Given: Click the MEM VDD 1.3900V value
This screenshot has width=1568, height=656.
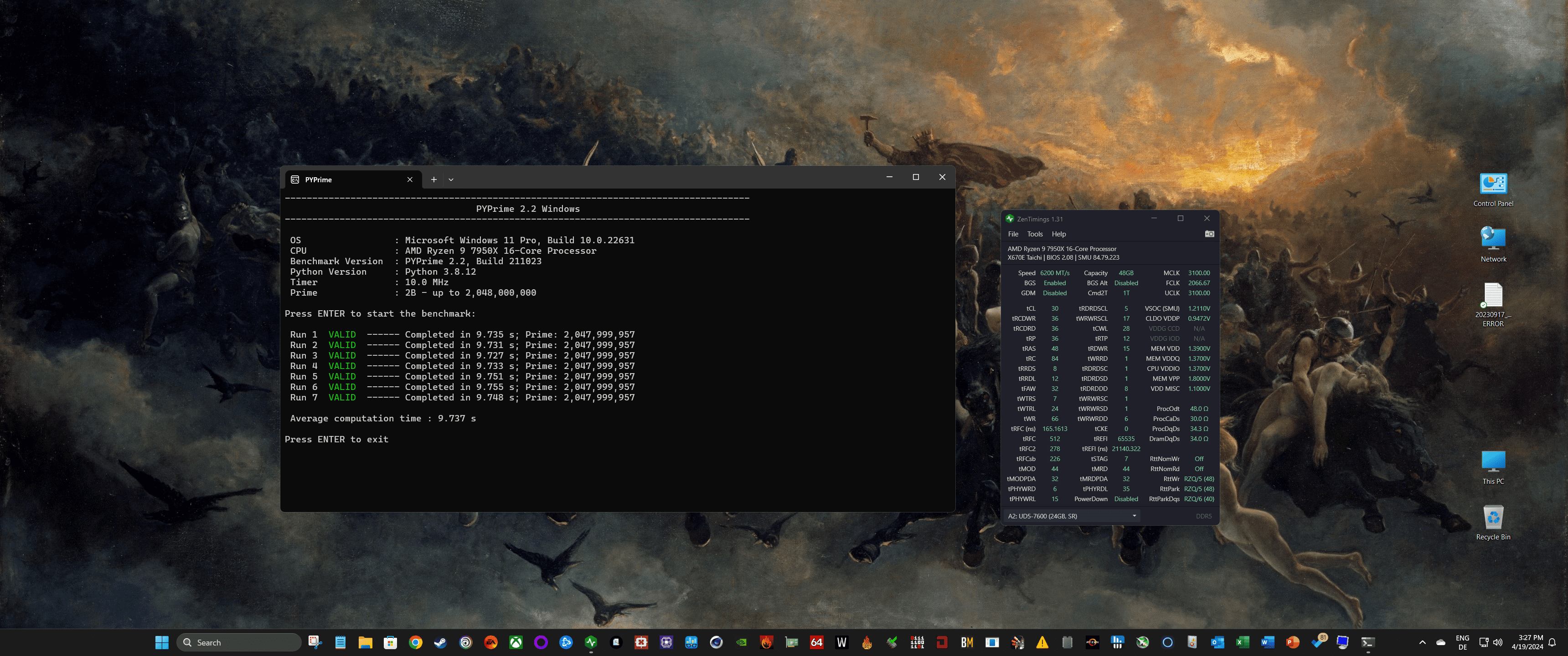Looking at the screenshot, I should (1198, 348).
